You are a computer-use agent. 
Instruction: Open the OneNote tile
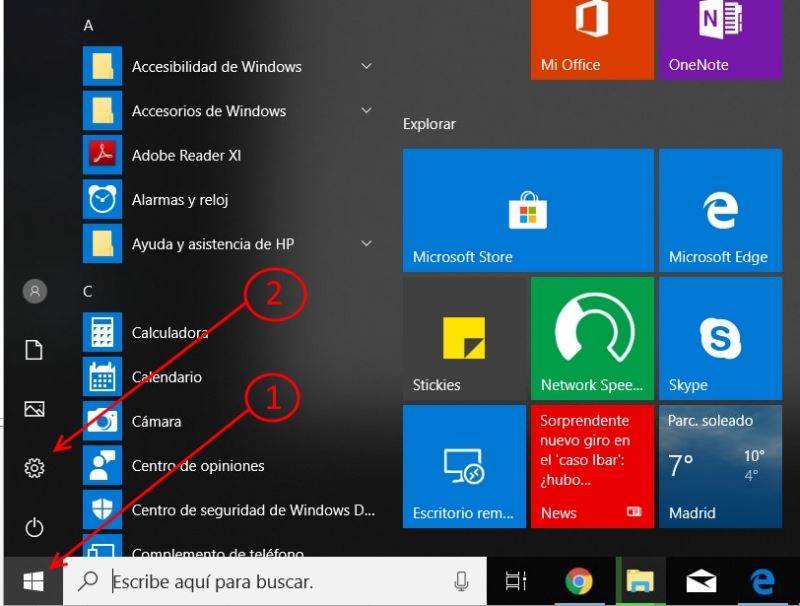pyautogui.click(x=720, y=40)
